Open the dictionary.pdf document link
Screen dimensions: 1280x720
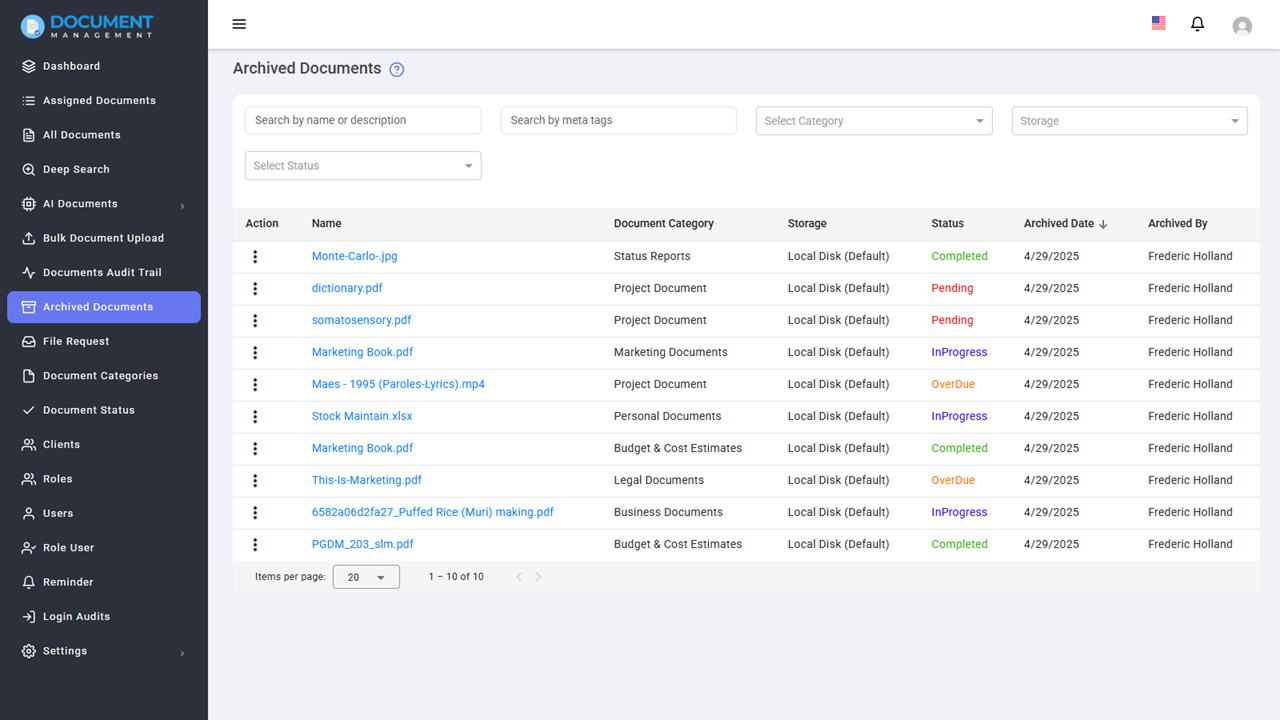[347, 288]
